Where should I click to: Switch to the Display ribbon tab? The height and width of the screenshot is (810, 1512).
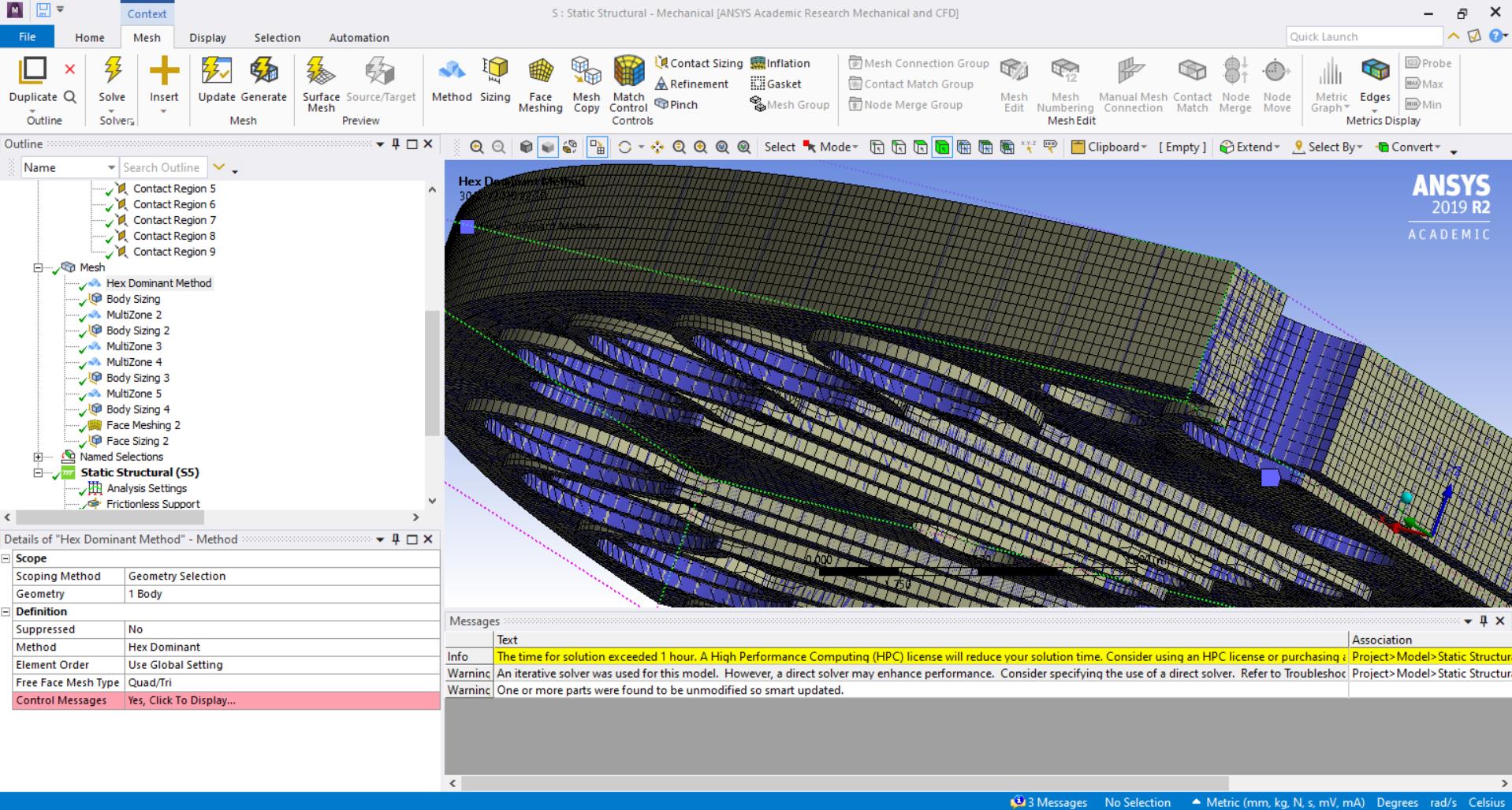pyautogui.click(x=207, y=37)
